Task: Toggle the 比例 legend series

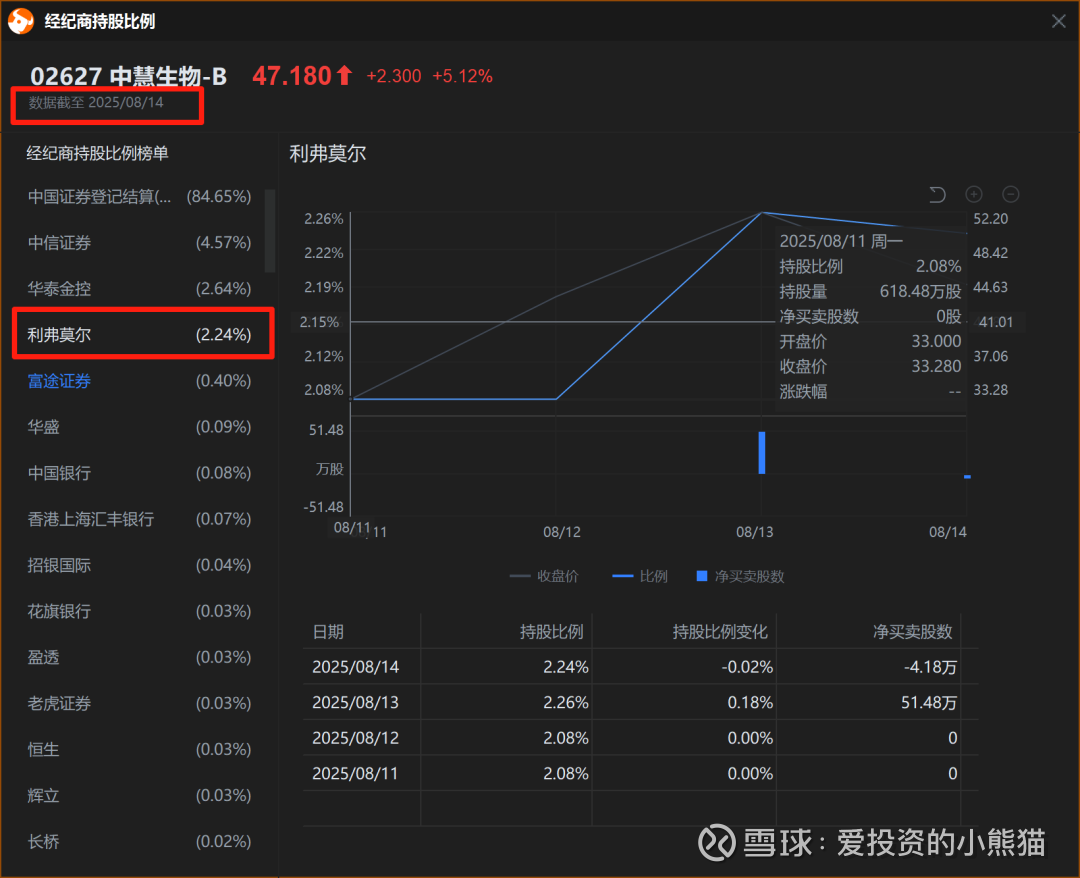Action: pos(640,576)
